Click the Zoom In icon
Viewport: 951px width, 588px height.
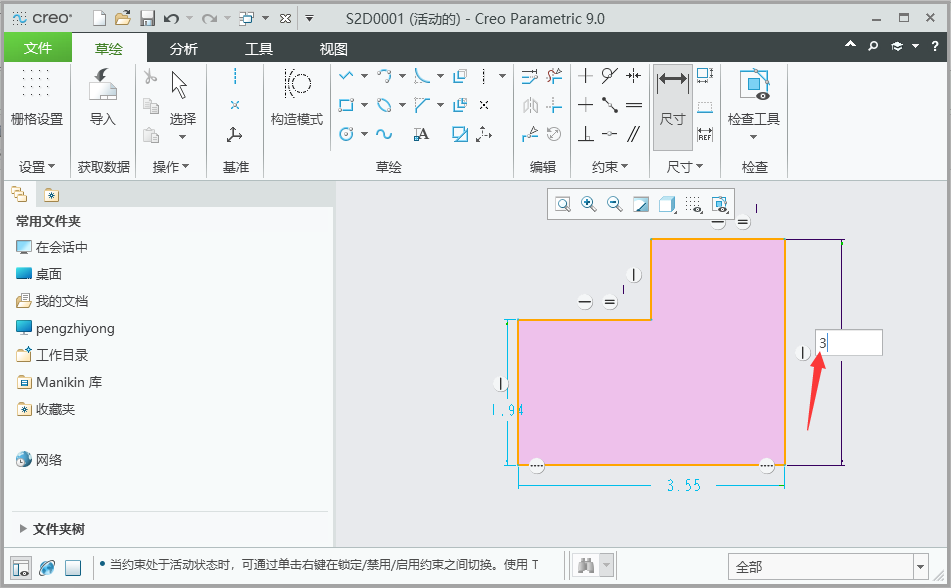pyautogui.click(x=588, y=204)
